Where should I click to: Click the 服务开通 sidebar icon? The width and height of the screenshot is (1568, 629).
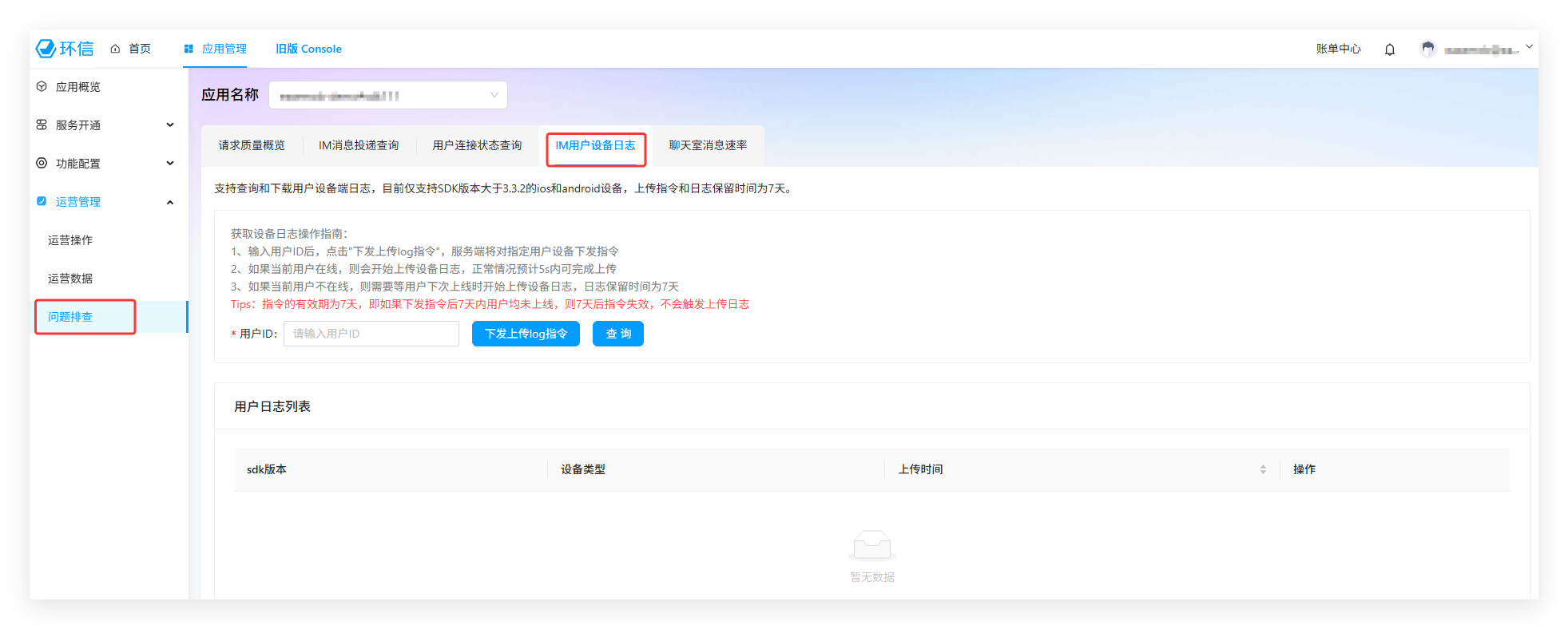click(x=42, y=125)
